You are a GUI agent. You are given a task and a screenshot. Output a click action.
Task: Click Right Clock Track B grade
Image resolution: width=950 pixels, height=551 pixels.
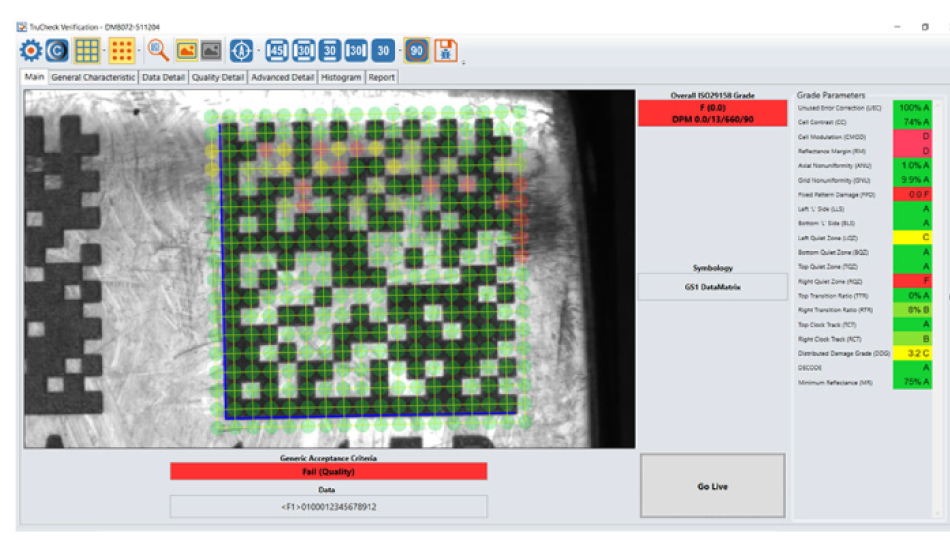912,339
